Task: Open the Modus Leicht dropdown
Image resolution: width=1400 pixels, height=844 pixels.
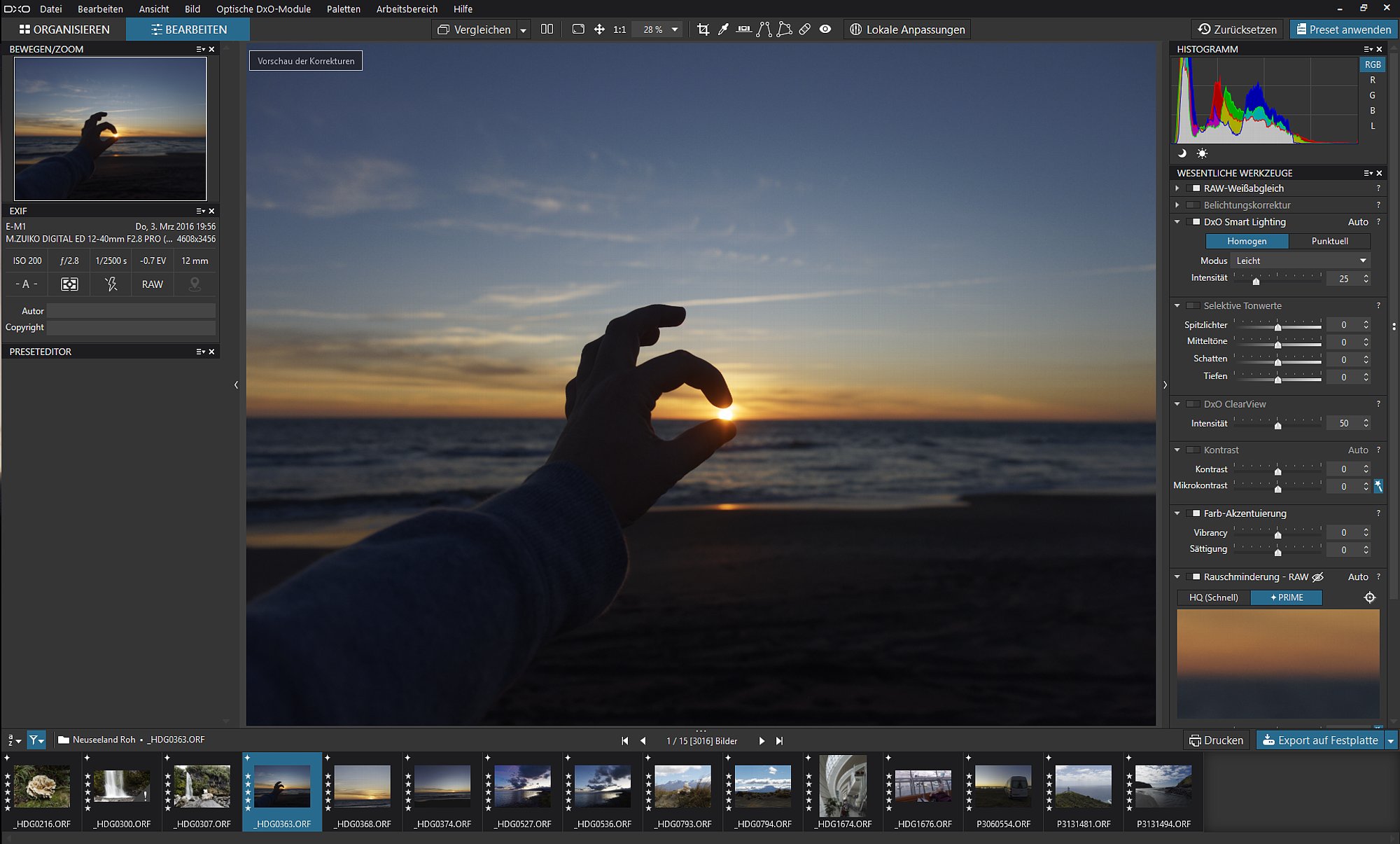Action: point(1300,261)
